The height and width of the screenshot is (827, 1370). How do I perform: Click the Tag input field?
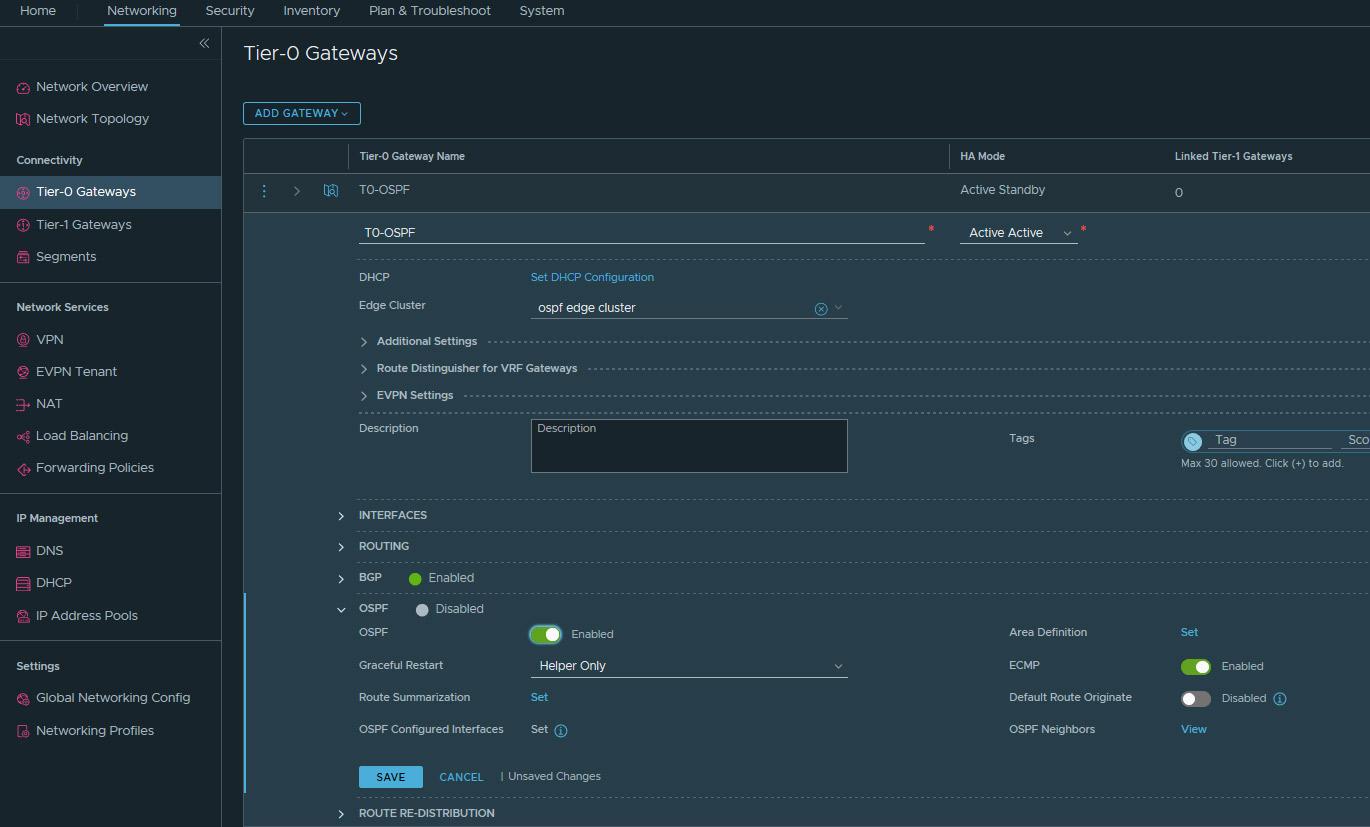tap(1270, 440)
